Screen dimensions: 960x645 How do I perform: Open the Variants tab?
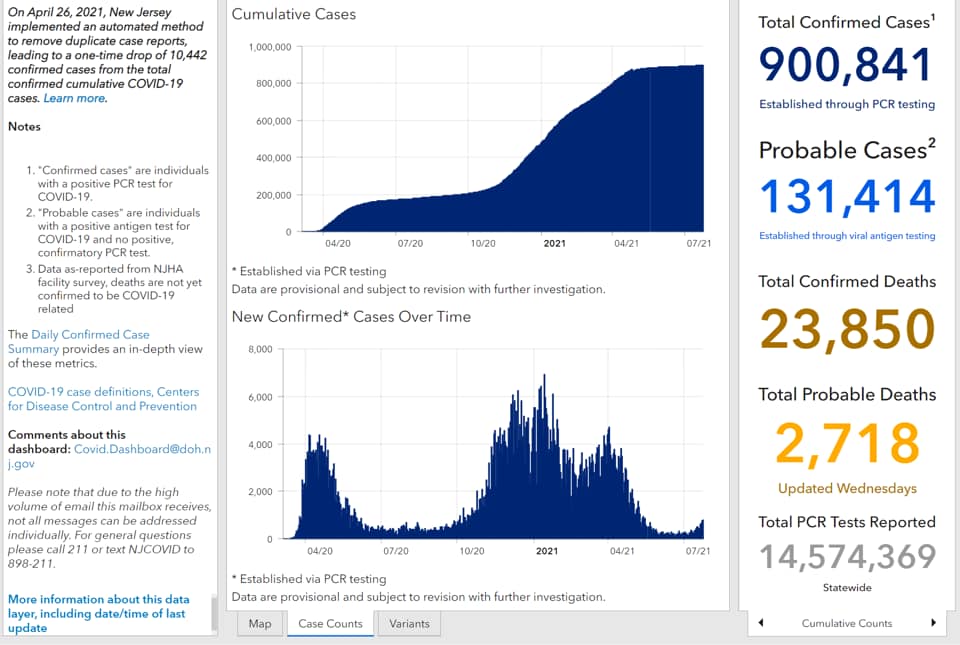pyautogui.click(x=409, y=624)
